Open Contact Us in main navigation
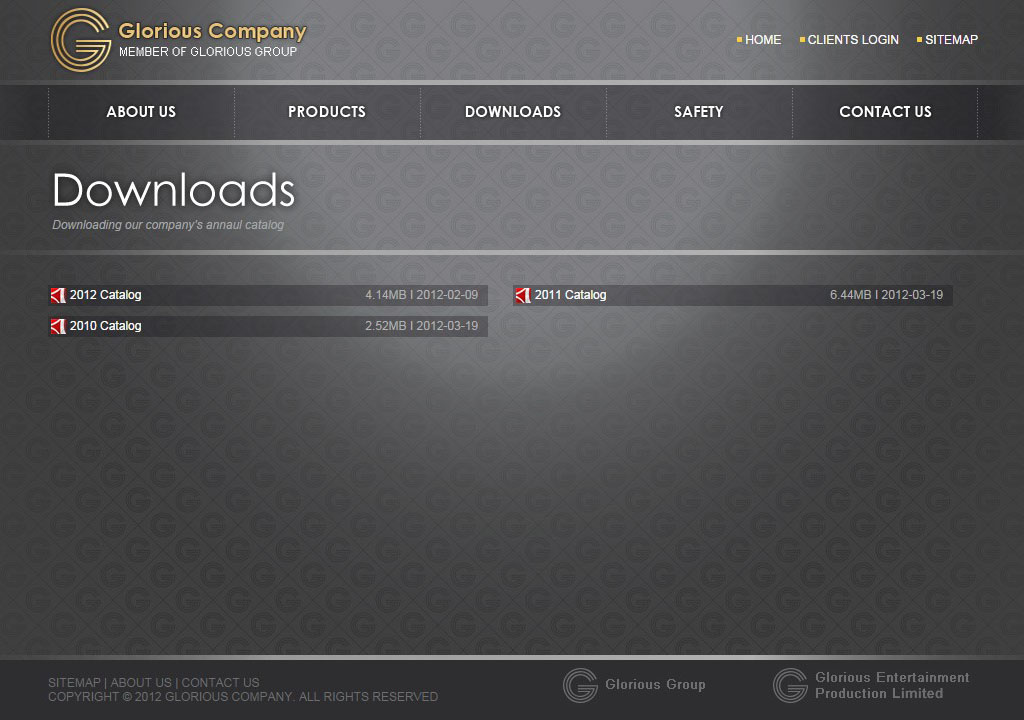The height and width of the screenshot is (720, 1024). click(x=885, y=112)
